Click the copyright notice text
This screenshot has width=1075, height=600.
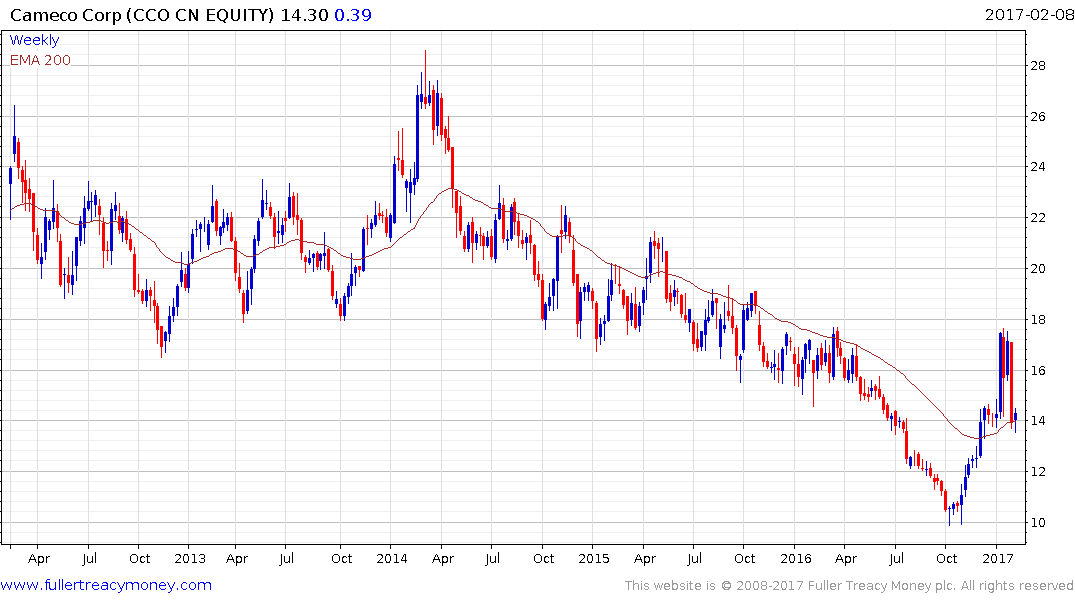click(849, 586)
